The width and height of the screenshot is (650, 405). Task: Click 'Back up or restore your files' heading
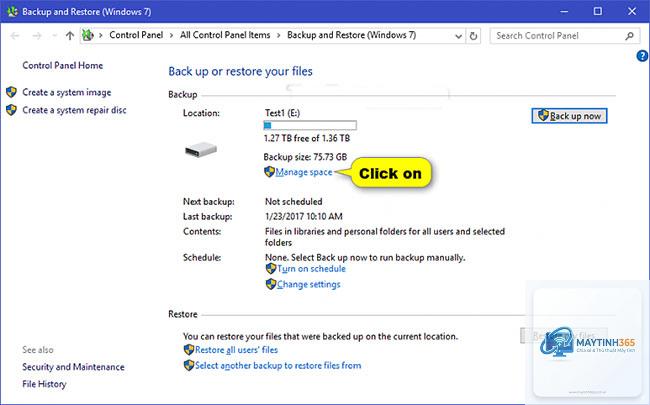click(x=240, y=71)
